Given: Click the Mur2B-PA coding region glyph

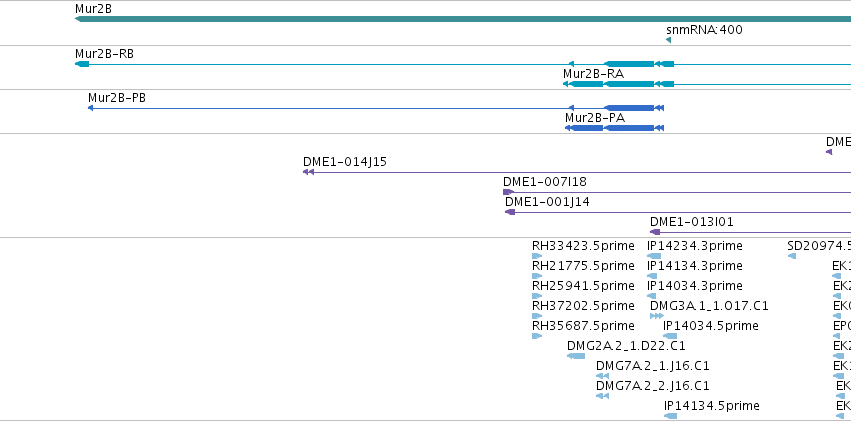Looking at the screenshot, I should (614, 128).
